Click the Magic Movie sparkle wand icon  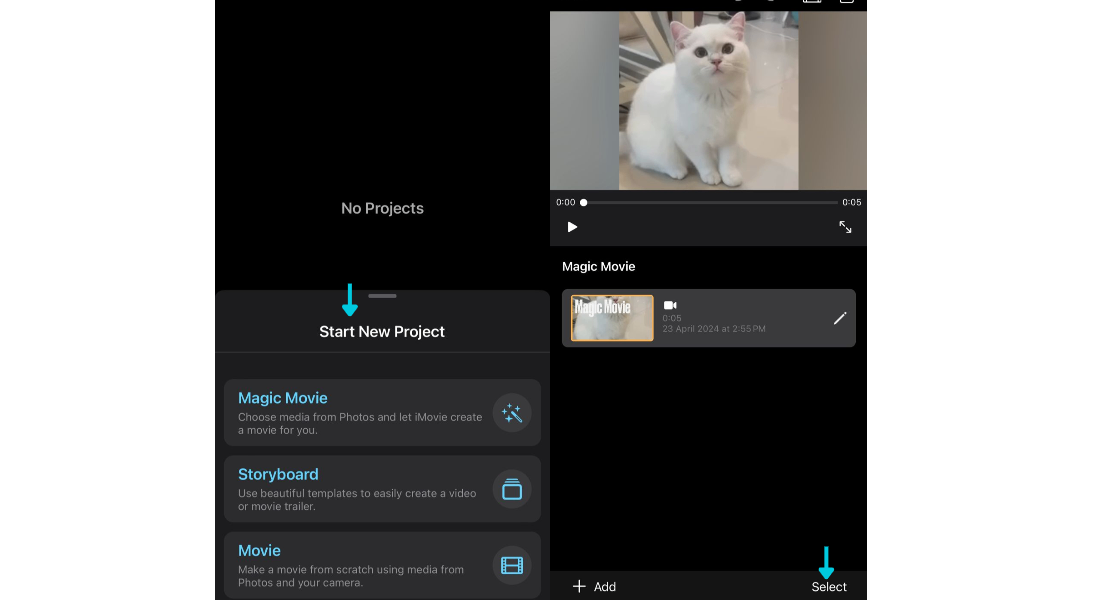pyautogui.click(x=511, y=413)
